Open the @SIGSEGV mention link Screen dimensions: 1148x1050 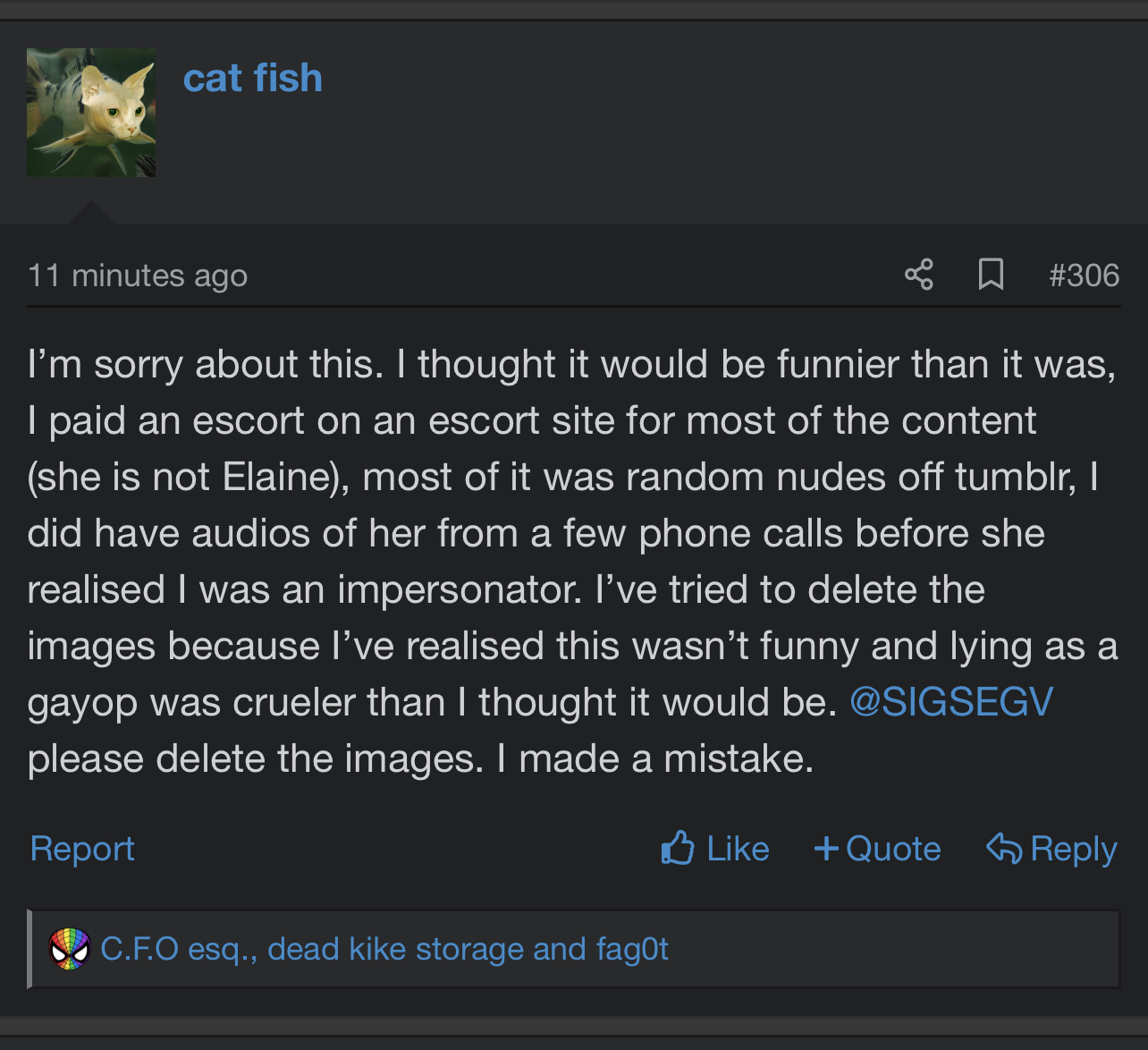pyautogui.click(x=951, y=702)
